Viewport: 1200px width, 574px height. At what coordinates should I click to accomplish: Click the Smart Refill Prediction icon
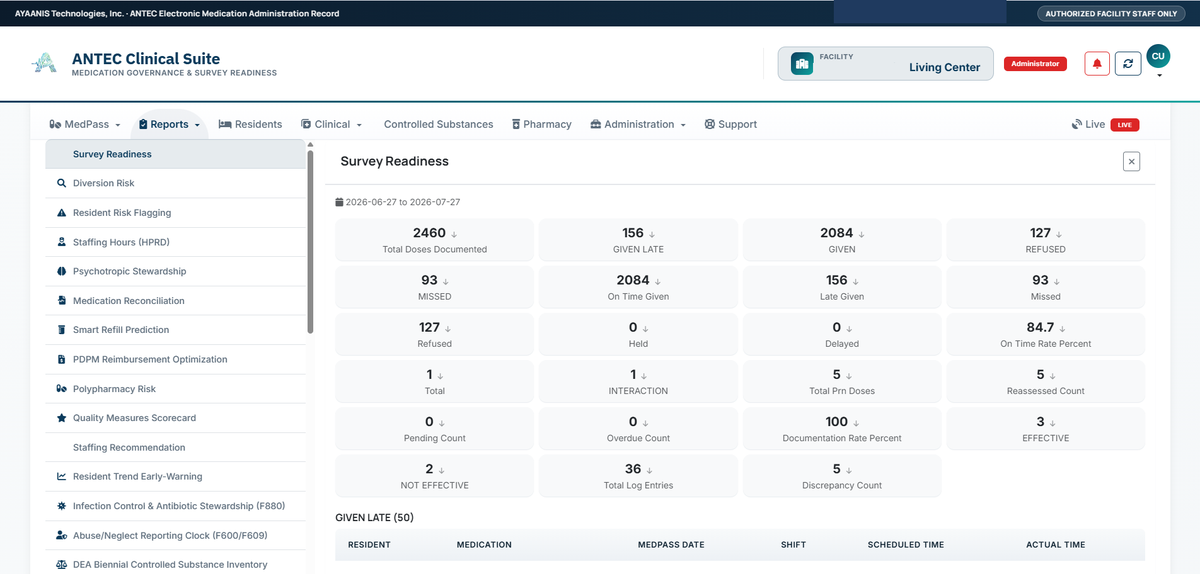click(x=62, y=330)
